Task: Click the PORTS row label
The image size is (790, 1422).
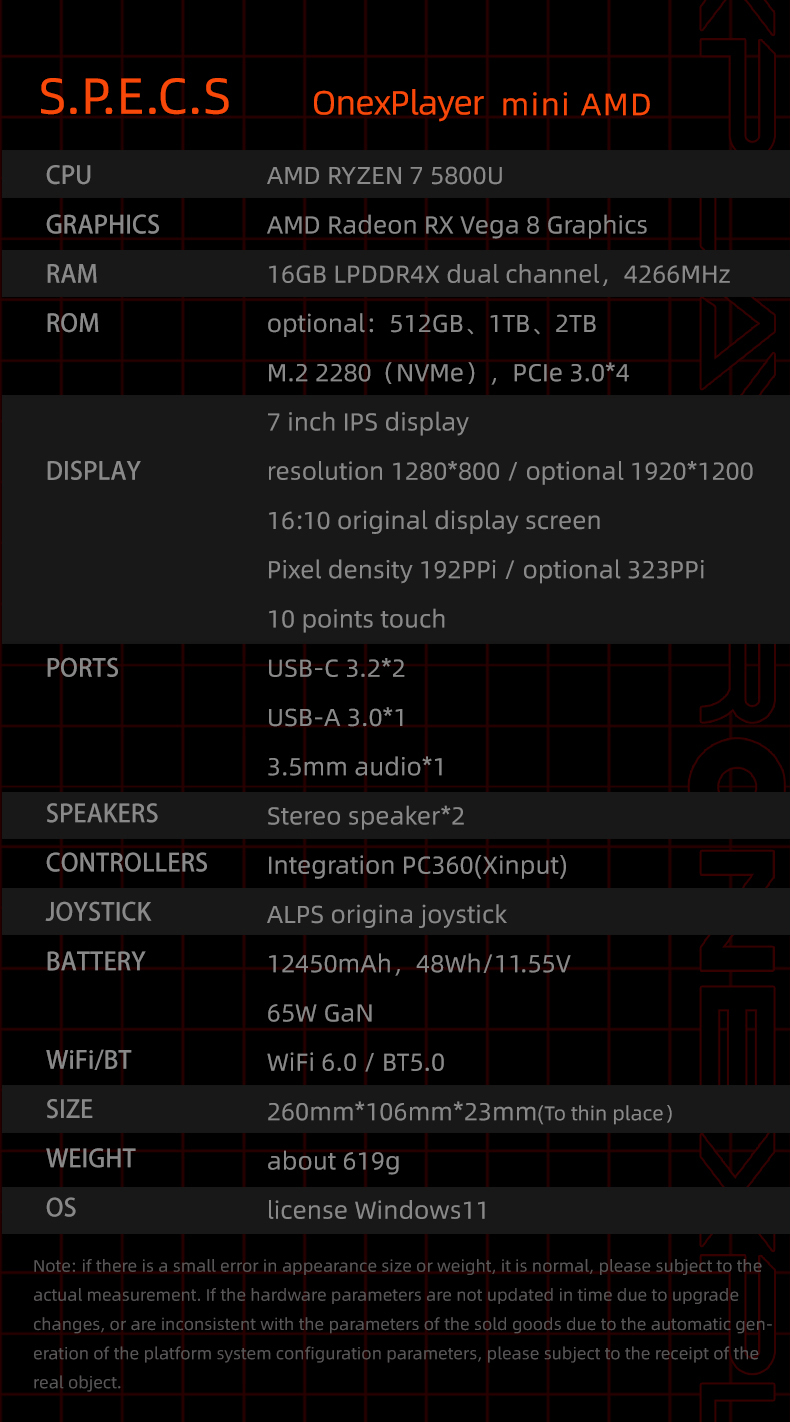Action: pyautogui.click(x=82, y=668)
